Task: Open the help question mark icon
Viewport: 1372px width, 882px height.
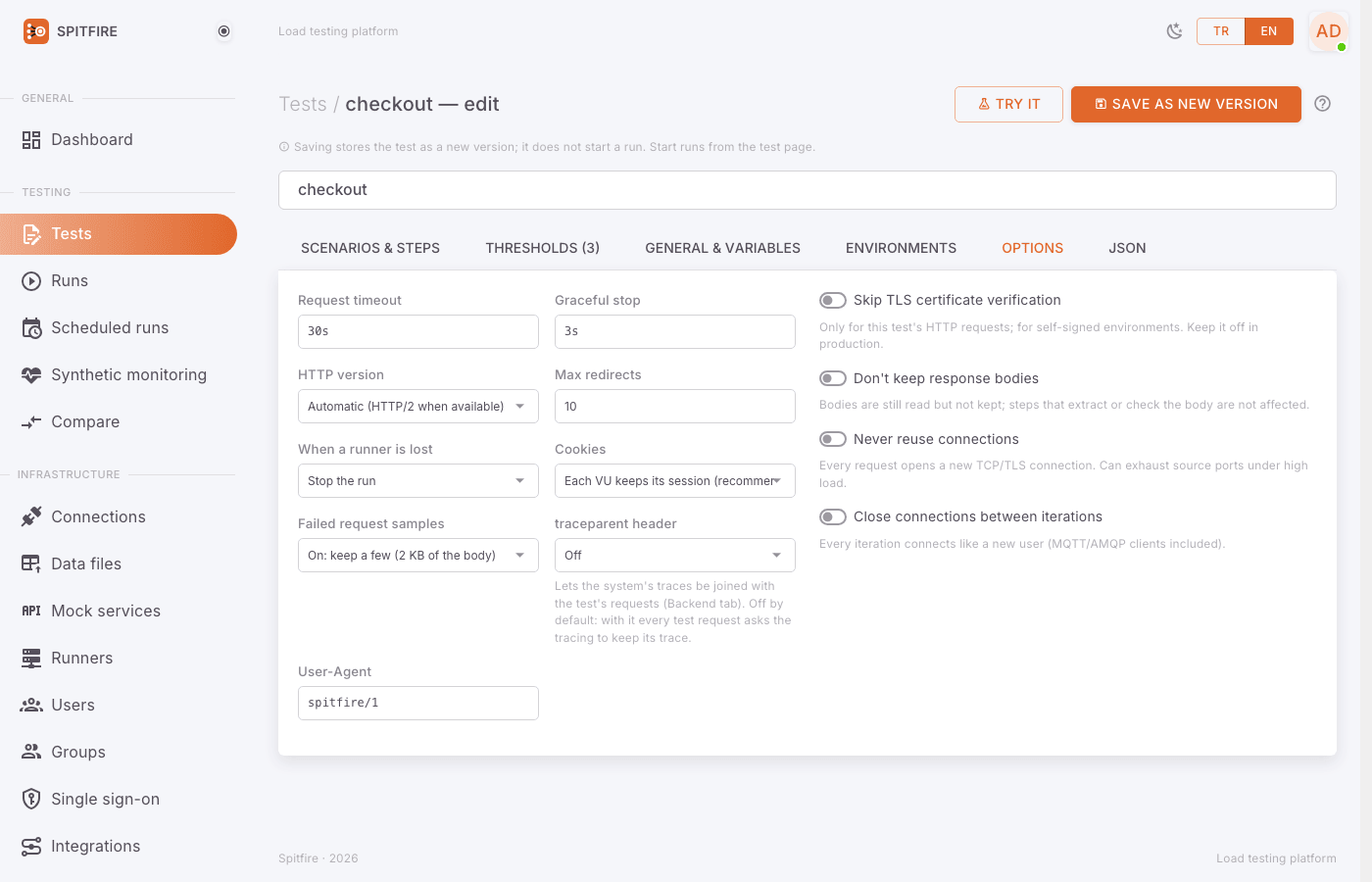Action: point(1322,104)
